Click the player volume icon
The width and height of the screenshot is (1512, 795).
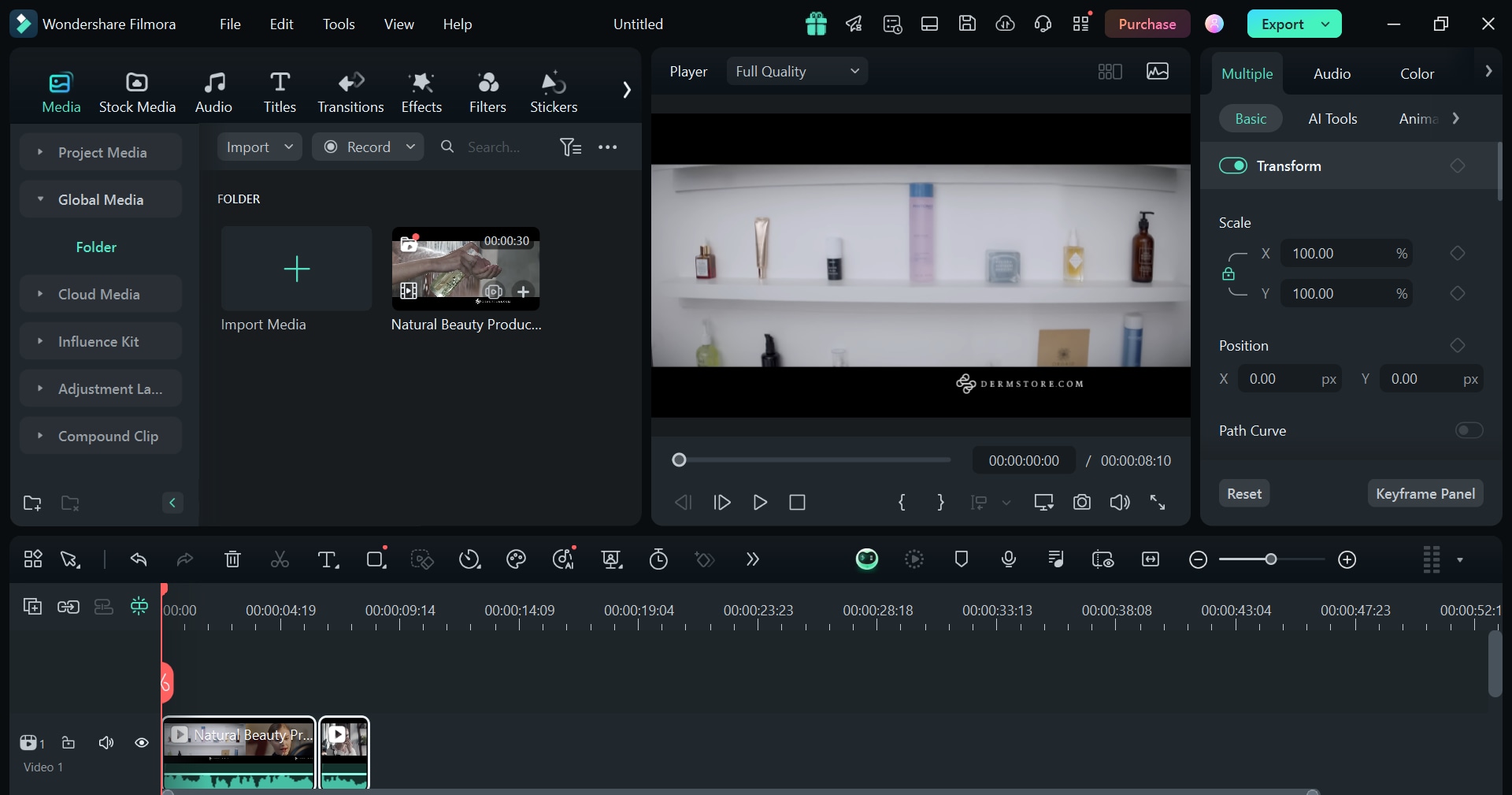point(1119,502)
